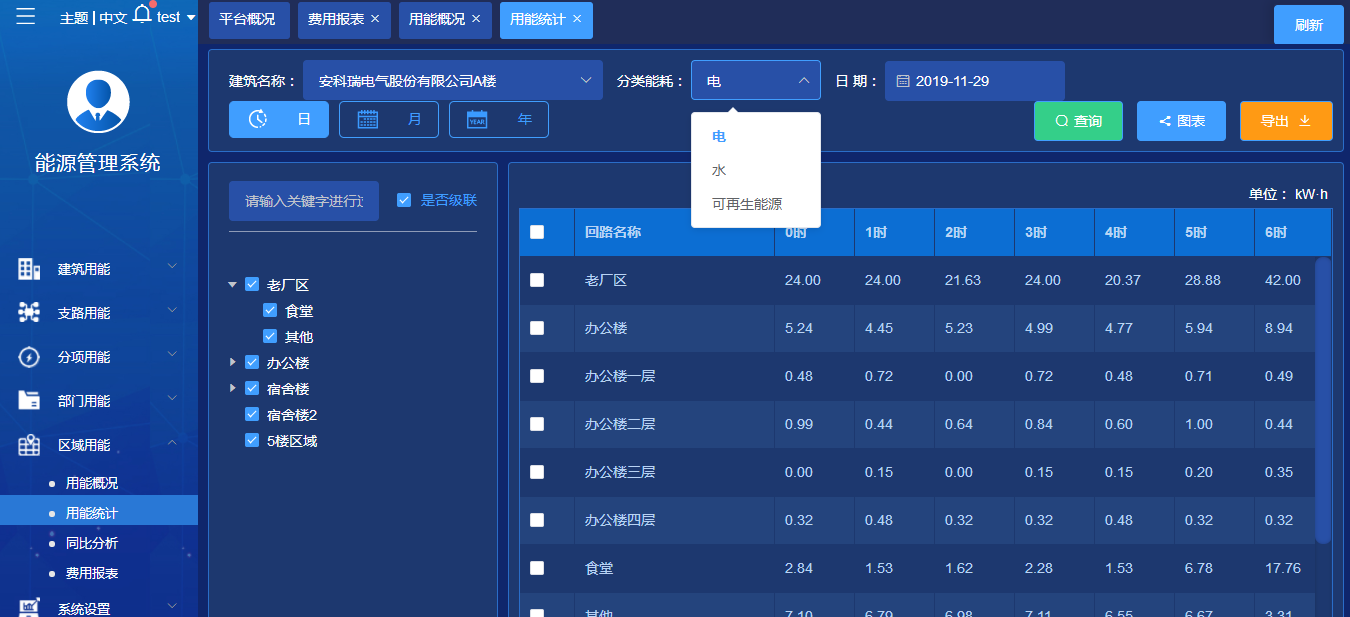Click the 刷新 refresh button
Image resolution: width=1350 pixels, height=617 pixels.
[x=1308, y=25]
